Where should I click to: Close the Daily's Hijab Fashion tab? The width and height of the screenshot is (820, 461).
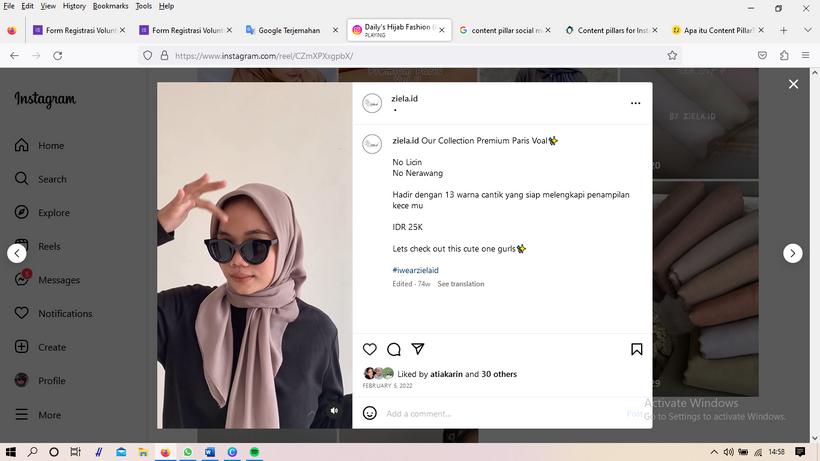coord(442,30)
